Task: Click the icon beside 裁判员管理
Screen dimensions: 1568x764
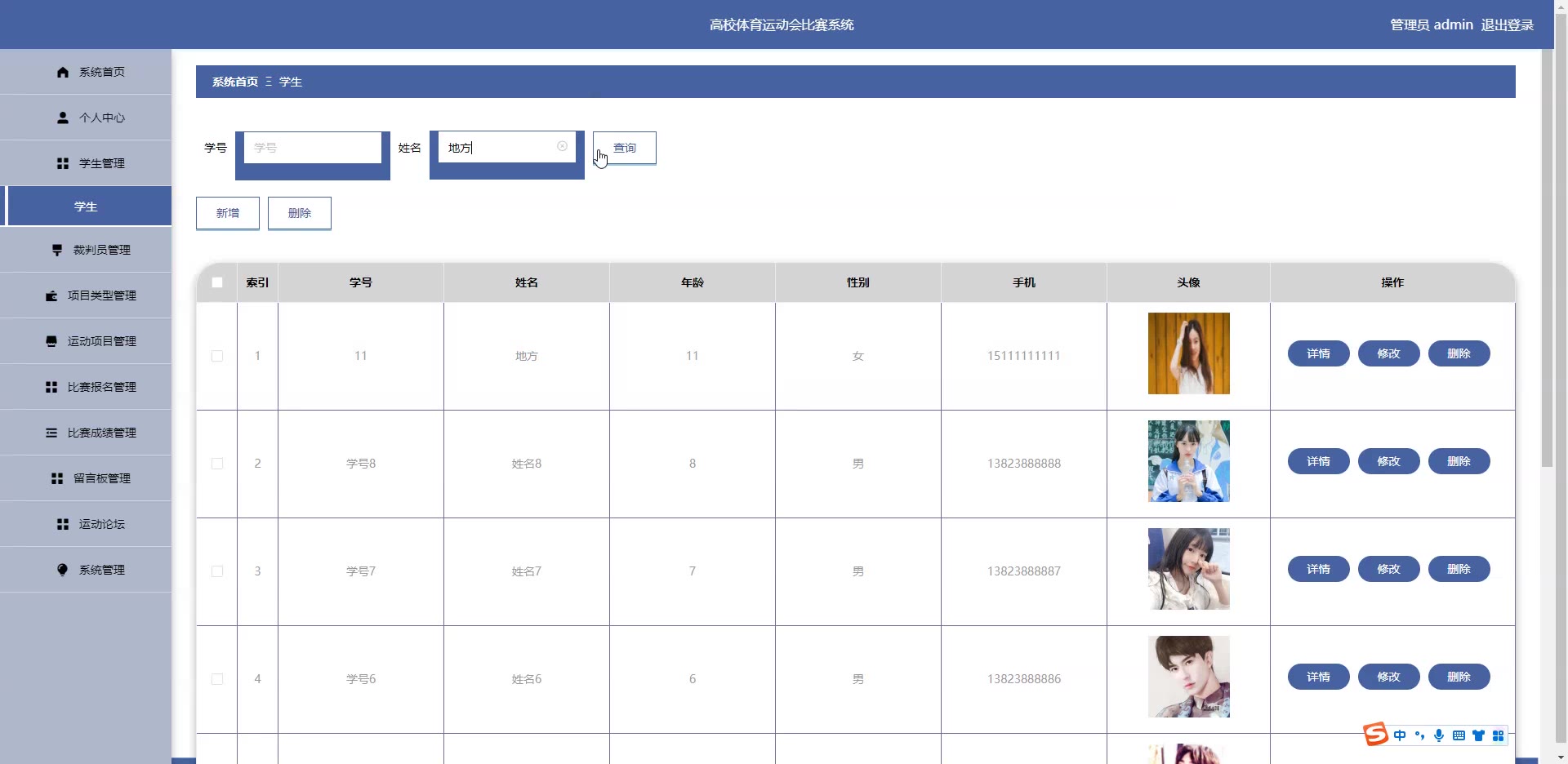Action: tap(57, 250)
